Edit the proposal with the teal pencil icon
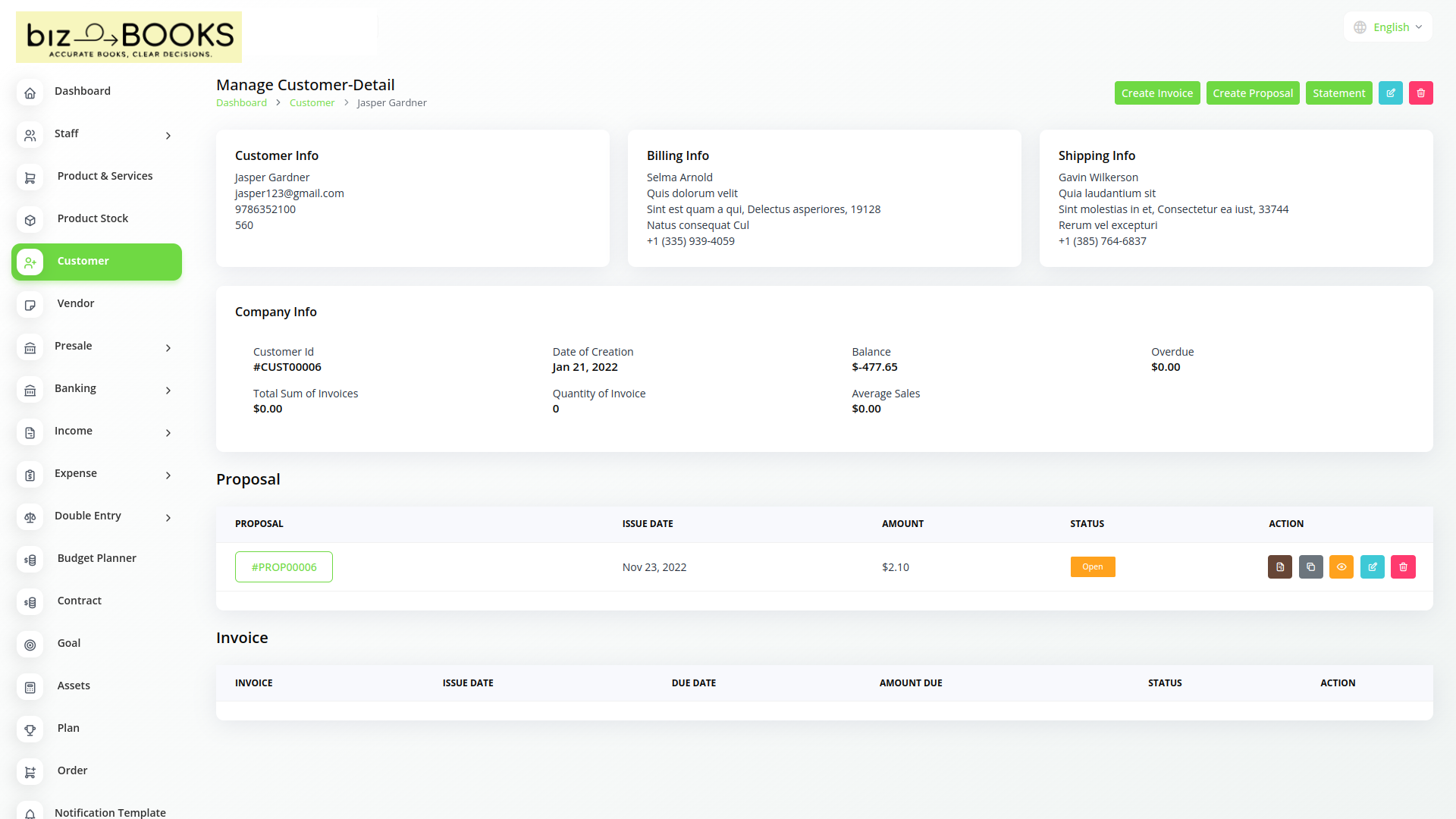This screenshot has width=1456, height=819. pos(1372,566)
